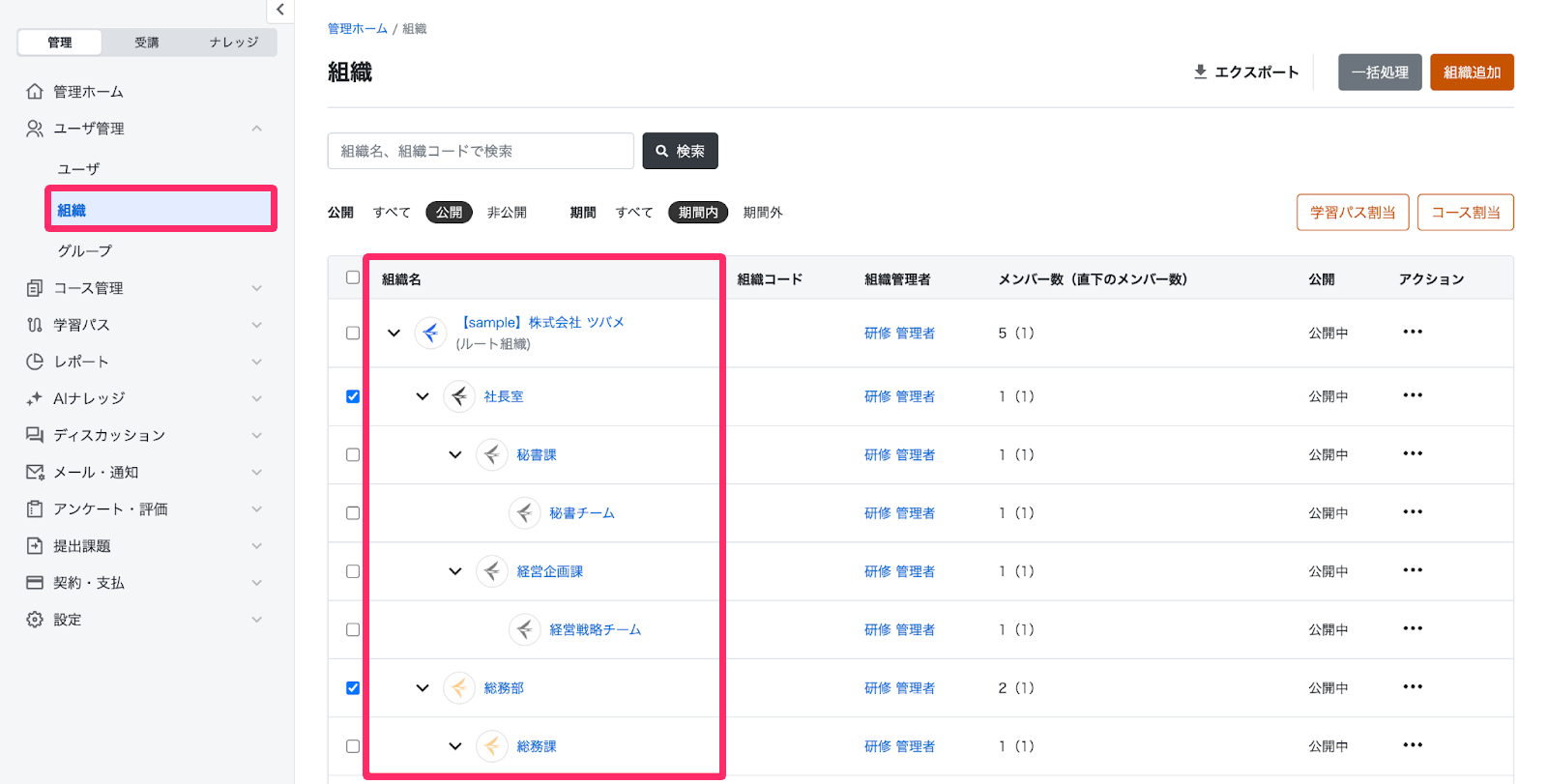Open action dots menu for 社長室 row
This screenshot has height=784, width=1547.
pyautogui.click(x=1413, y=394)
